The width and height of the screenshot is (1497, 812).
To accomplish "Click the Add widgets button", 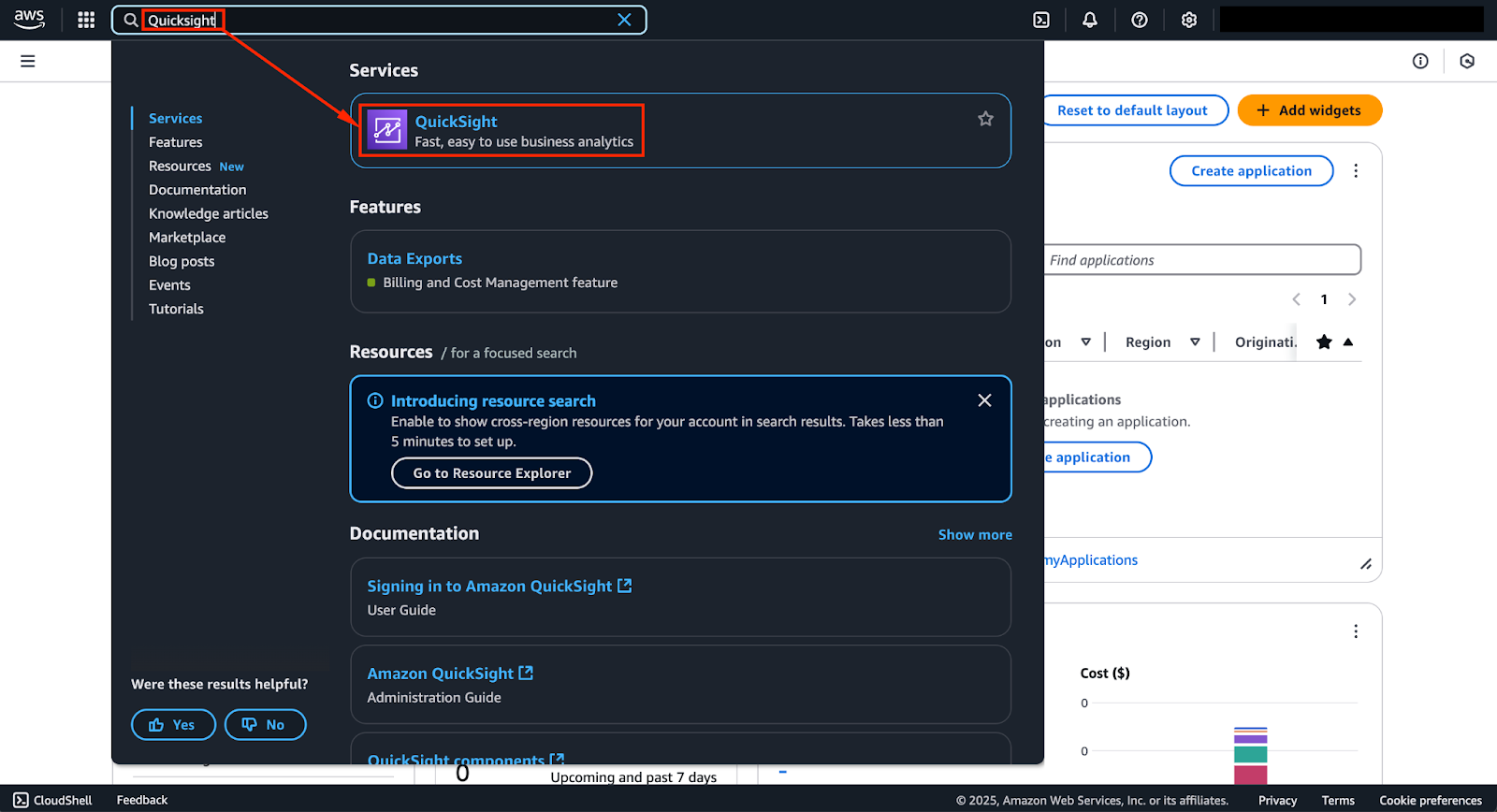I will [1310, 110].
